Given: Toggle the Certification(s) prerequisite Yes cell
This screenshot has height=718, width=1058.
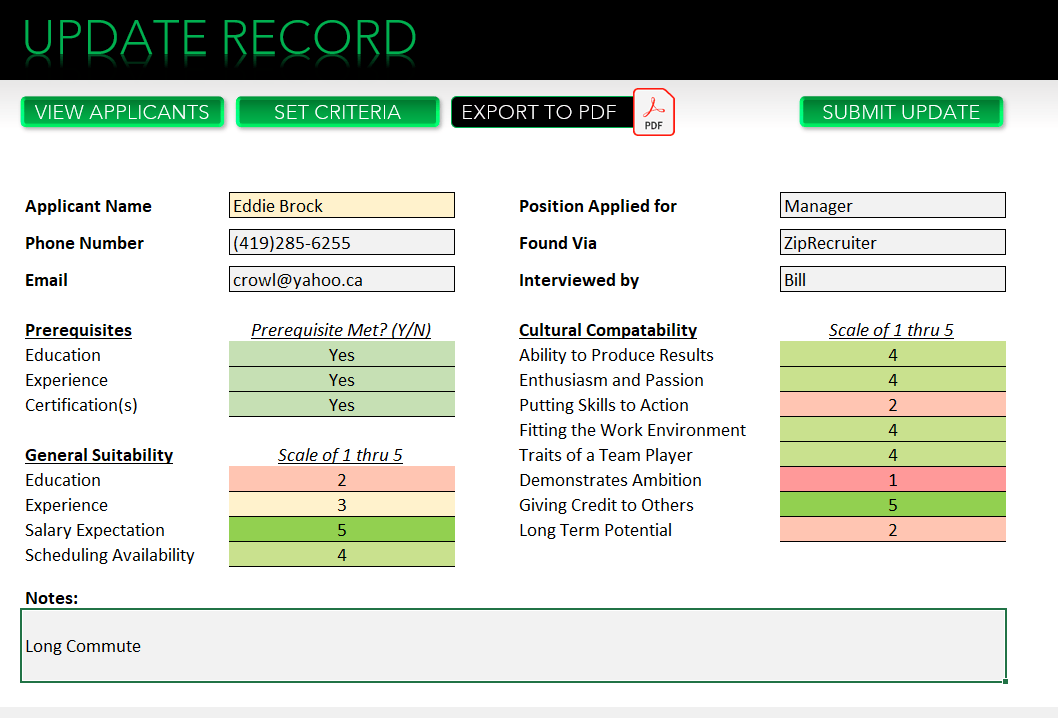Looking at the screenshot, I should tap(341, 404).
